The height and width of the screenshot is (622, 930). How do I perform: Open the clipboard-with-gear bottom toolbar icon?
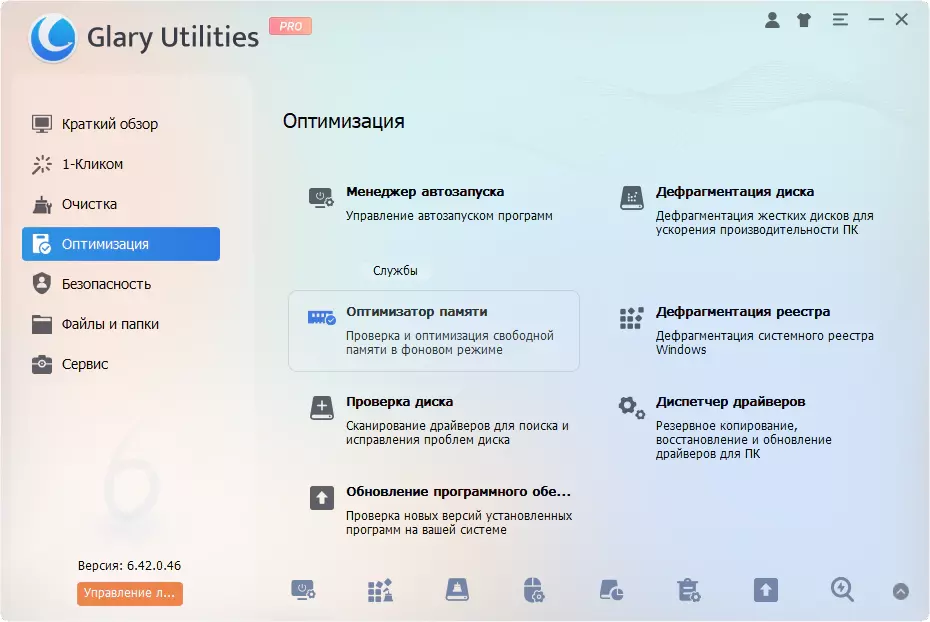689,591
